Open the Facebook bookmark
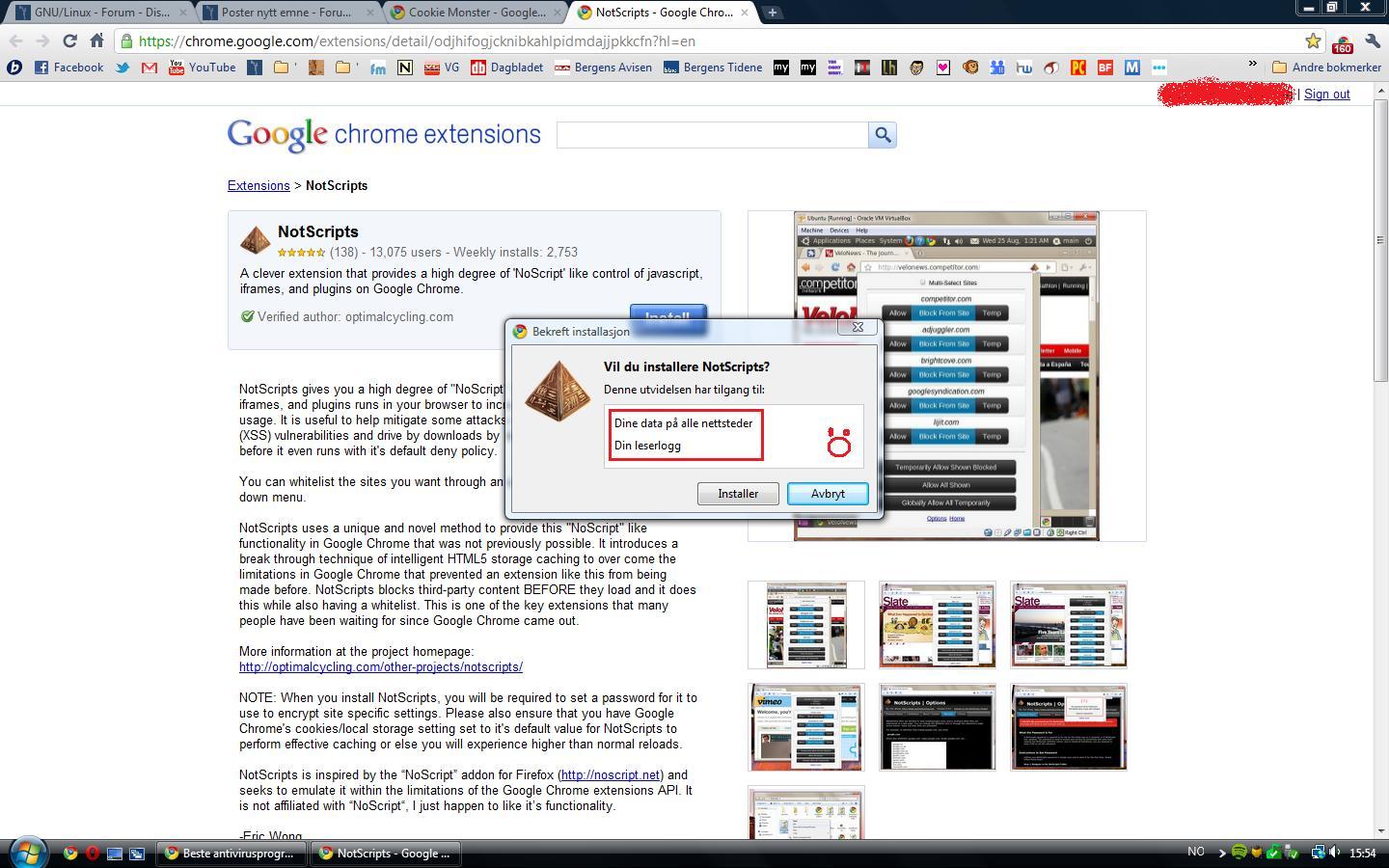The height and width of the screenshot is (868, 1389). click(x=68, y=68)
